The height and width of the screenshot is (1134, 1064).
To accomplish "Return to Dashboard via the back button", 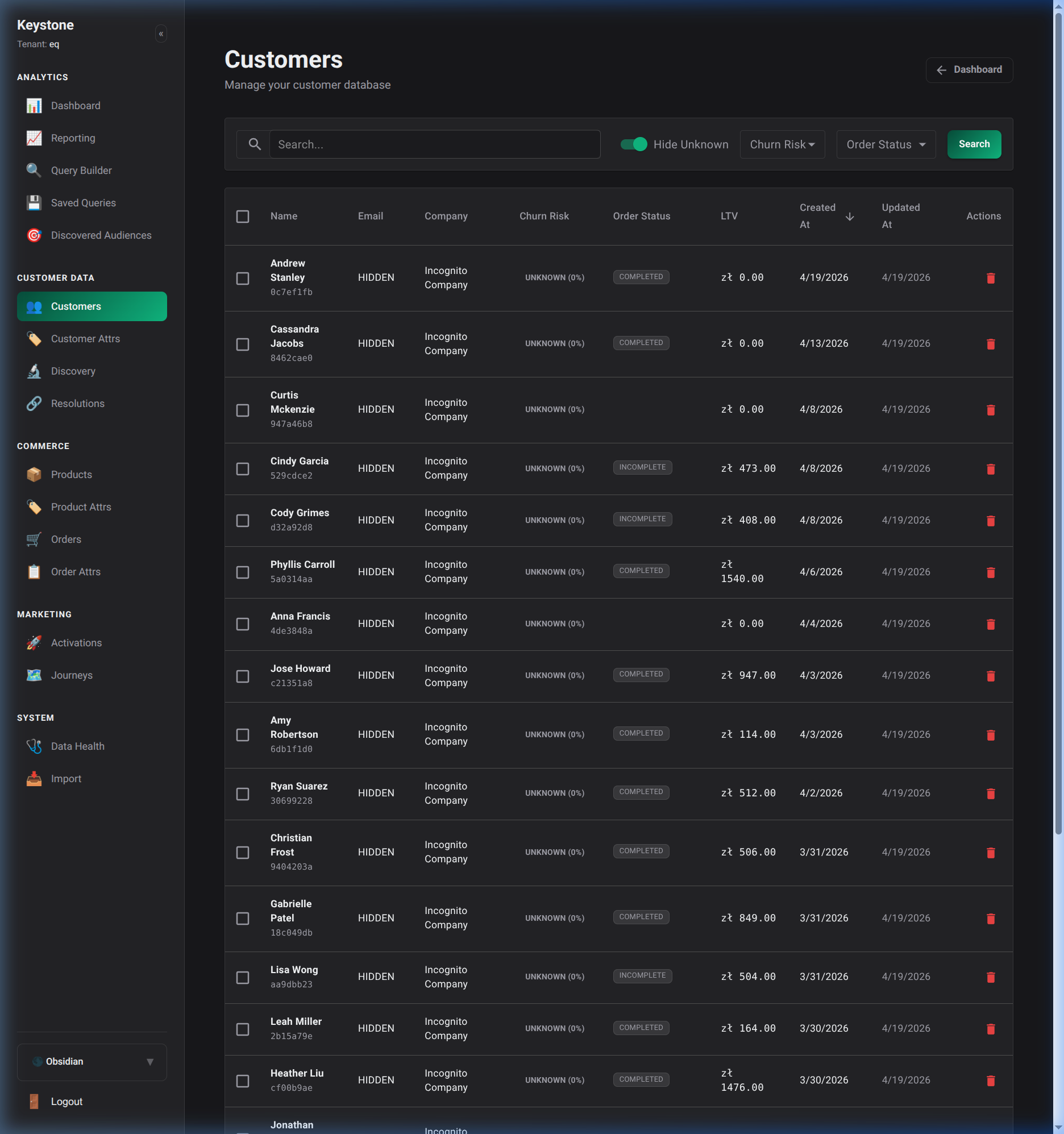I will click(969, 69).
